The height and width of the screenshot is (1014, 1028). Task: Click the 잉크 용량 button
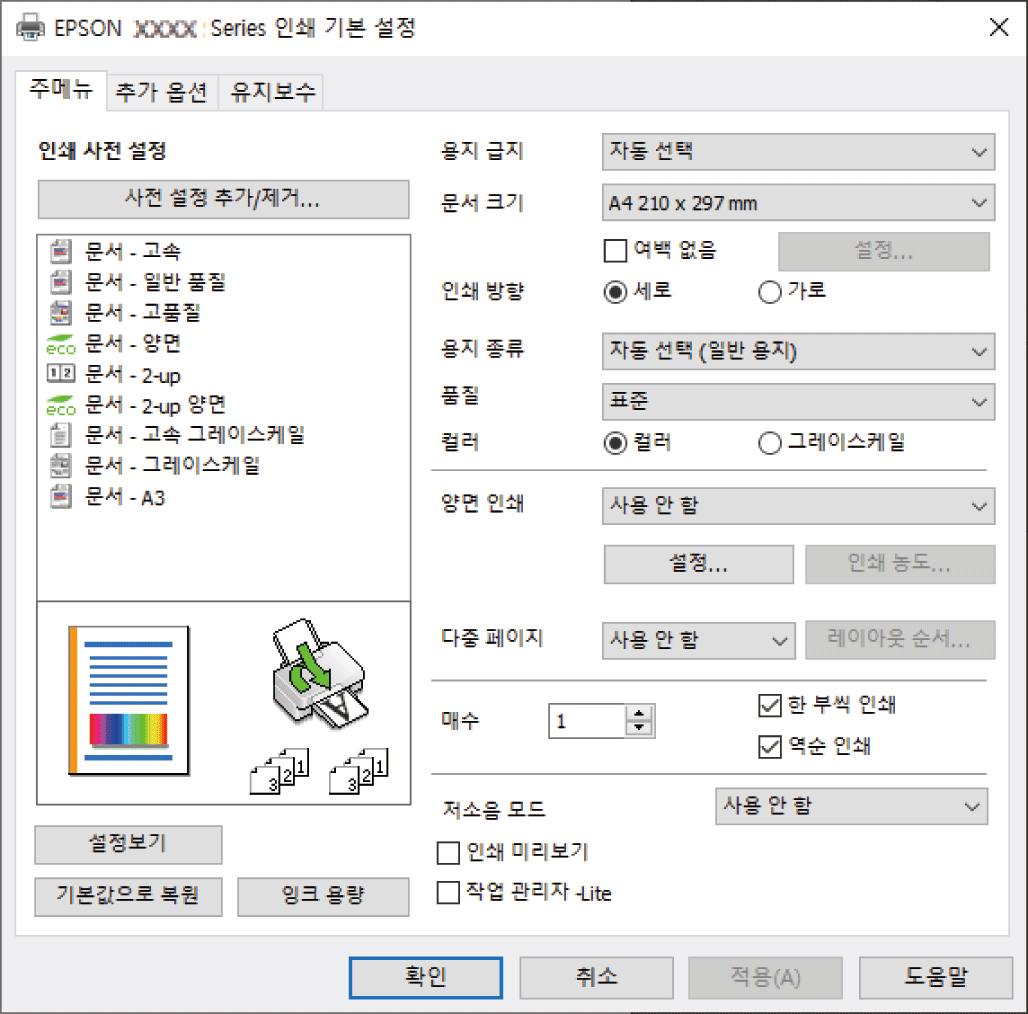(x=323, y=896)
